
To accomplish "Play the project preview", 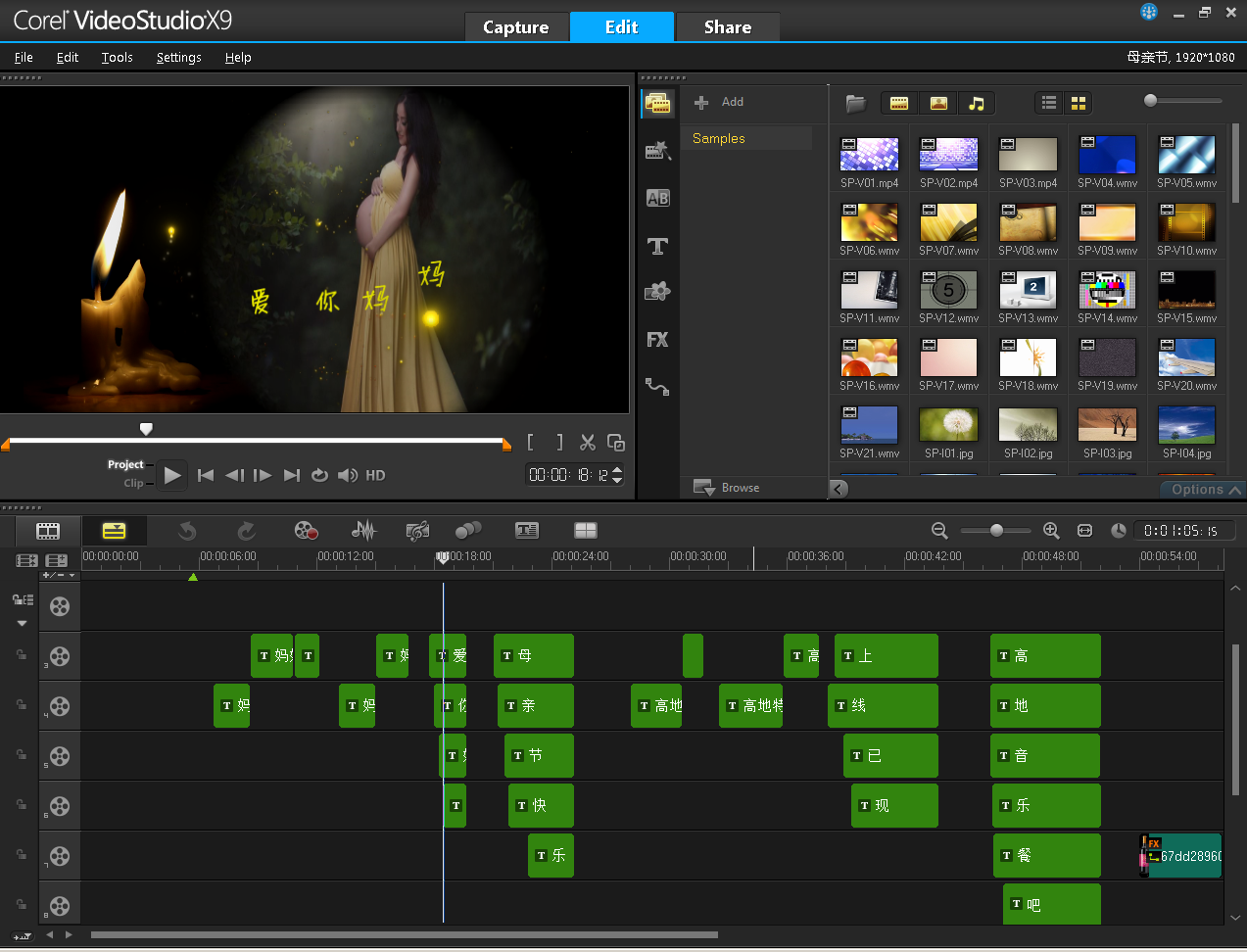I will click(172, 476).
